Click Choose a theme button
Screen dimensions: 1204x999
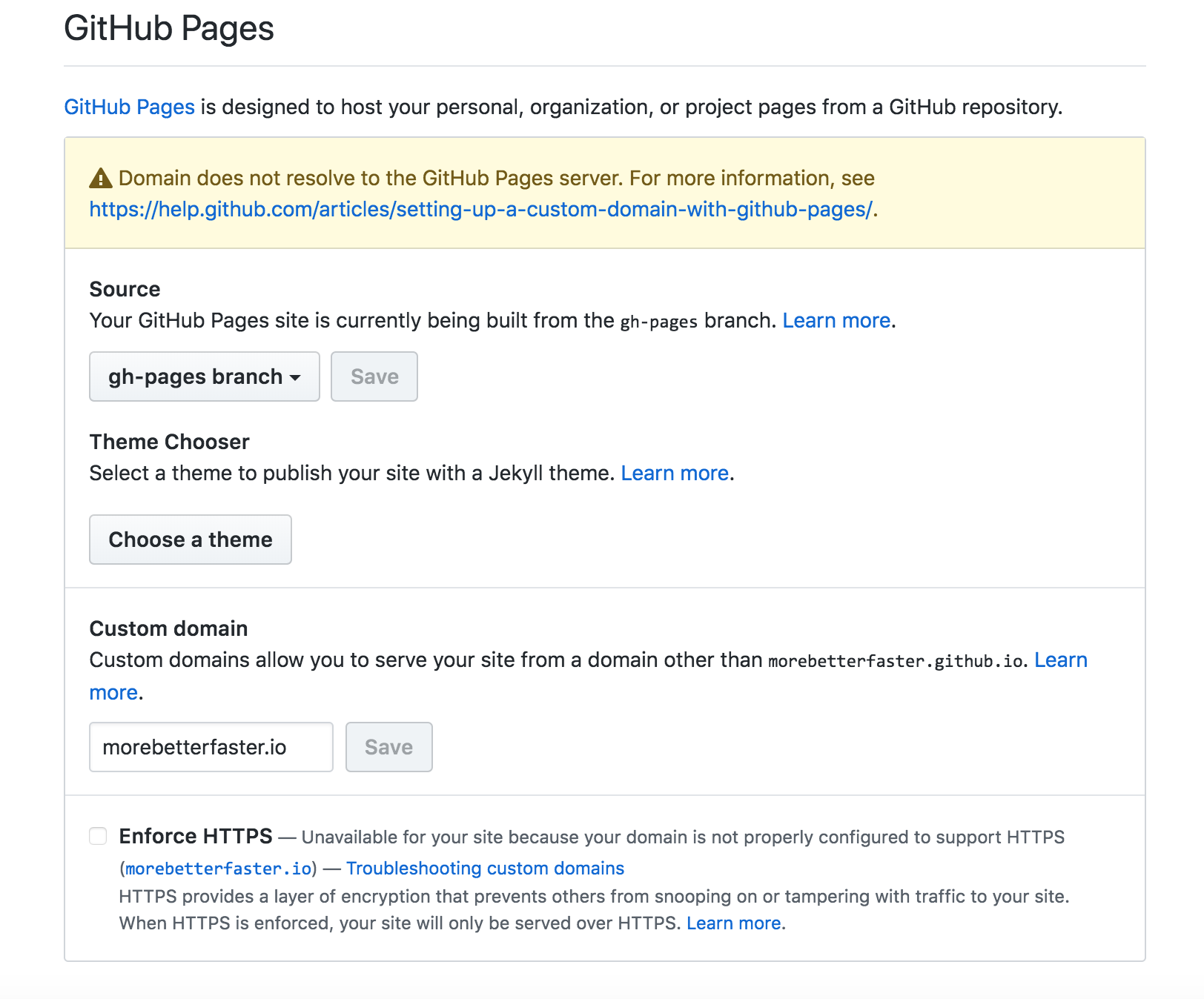(191, 540)
